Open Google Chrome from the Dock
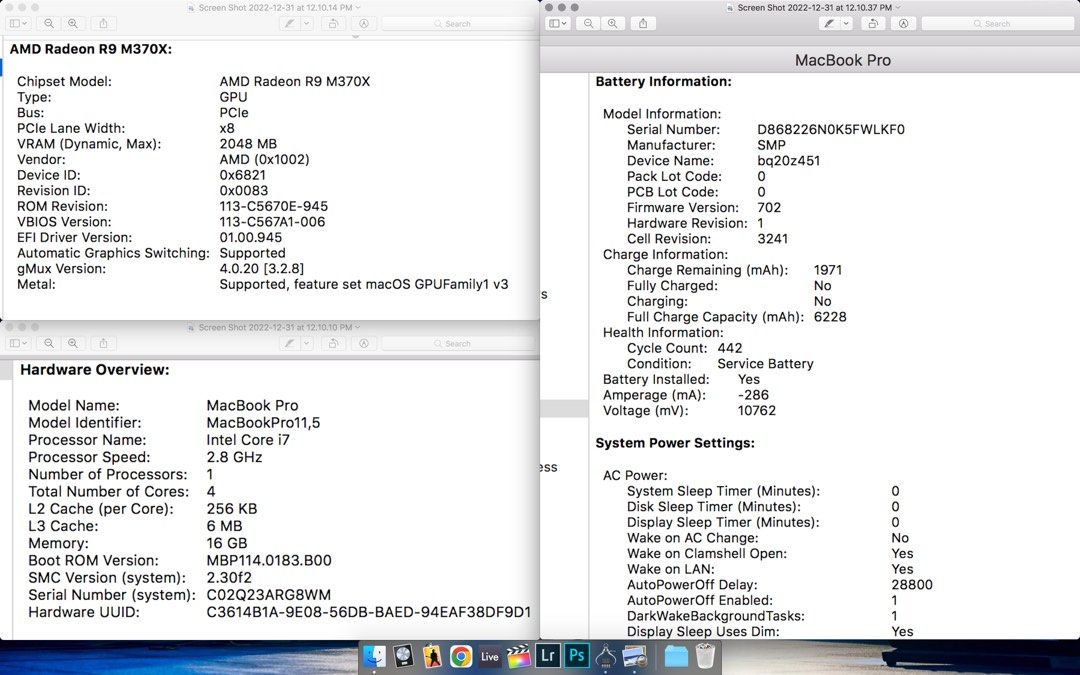The height and width of the screenshot is (675, 1080). coord(461,656)
